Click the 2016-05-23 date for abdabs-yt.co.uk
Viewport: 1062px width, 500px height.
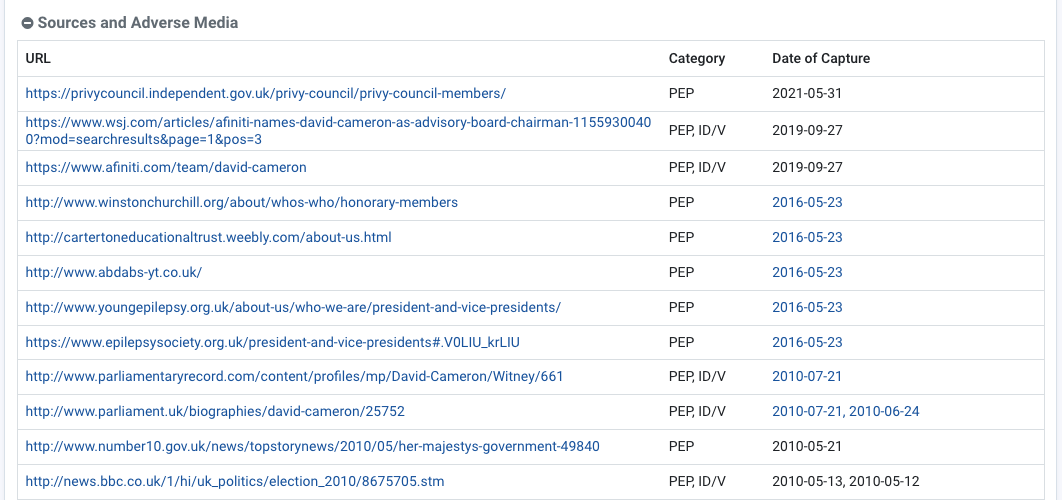click(x=807, y=272)
